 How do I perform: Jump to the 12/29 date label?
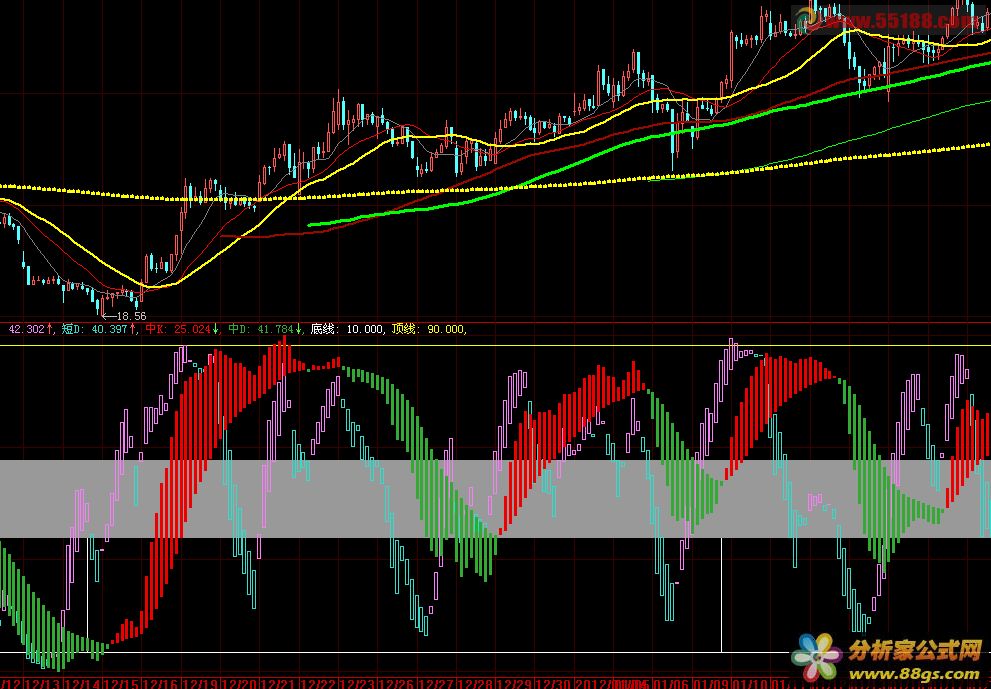[514, 684]
